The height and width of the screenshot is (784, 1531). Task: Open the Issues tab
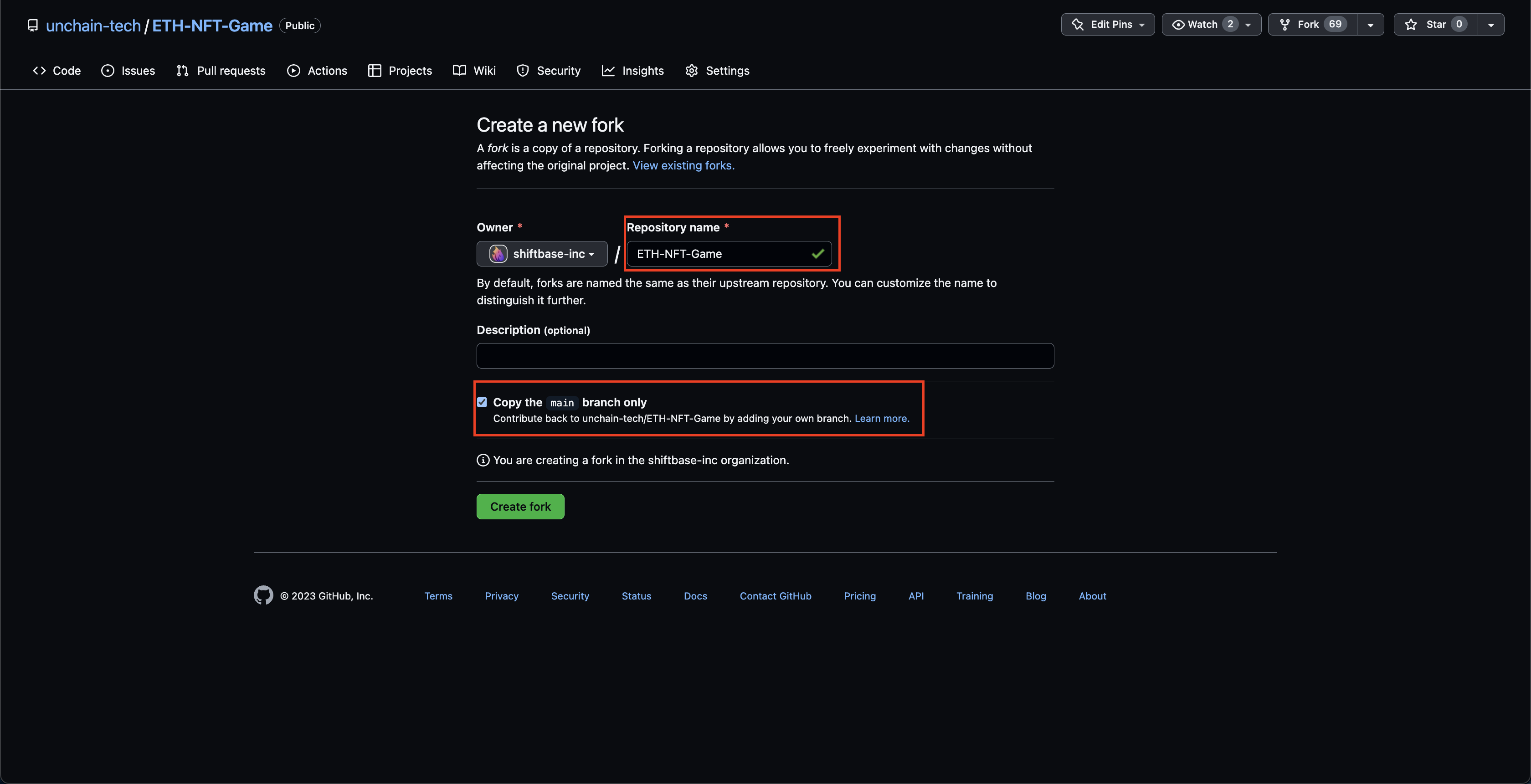pos(128,71)
